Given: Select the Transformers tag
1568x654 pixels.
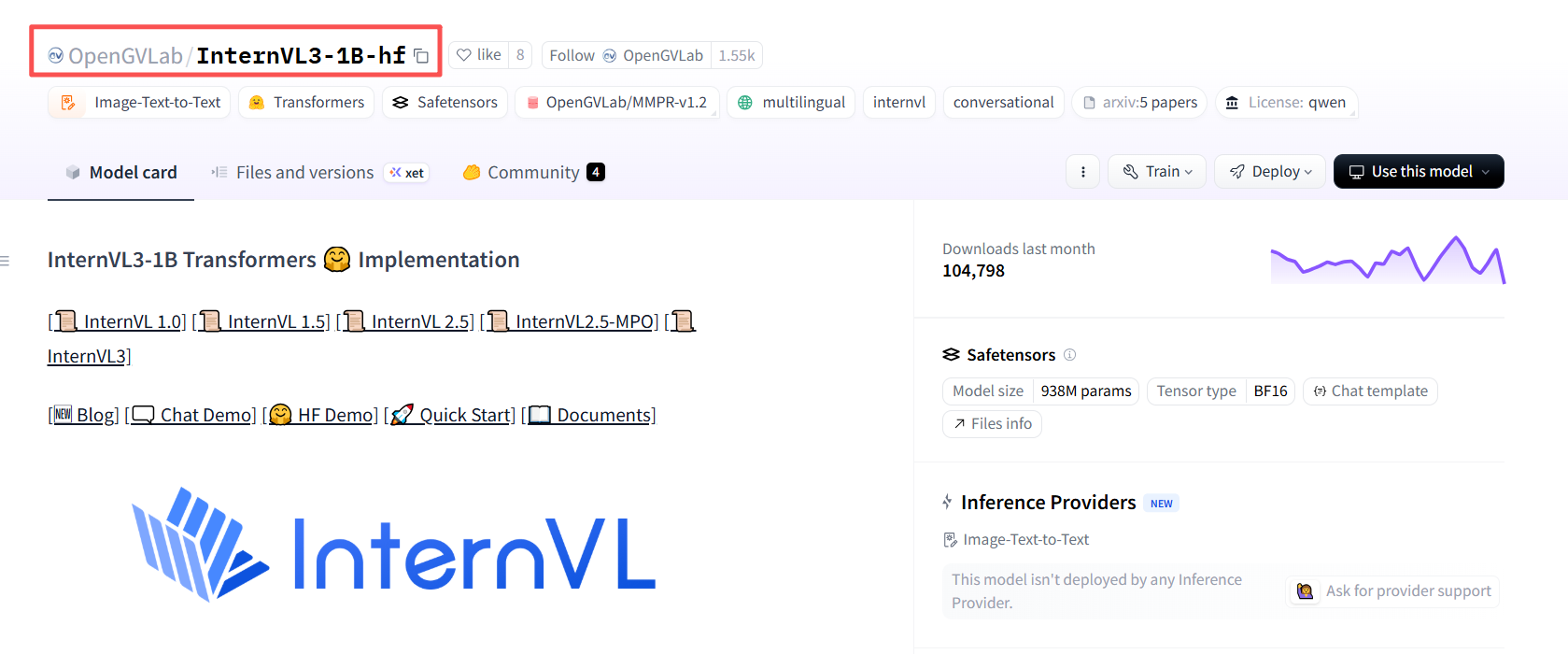Looking at the screenshot, I should coord(306,102).
